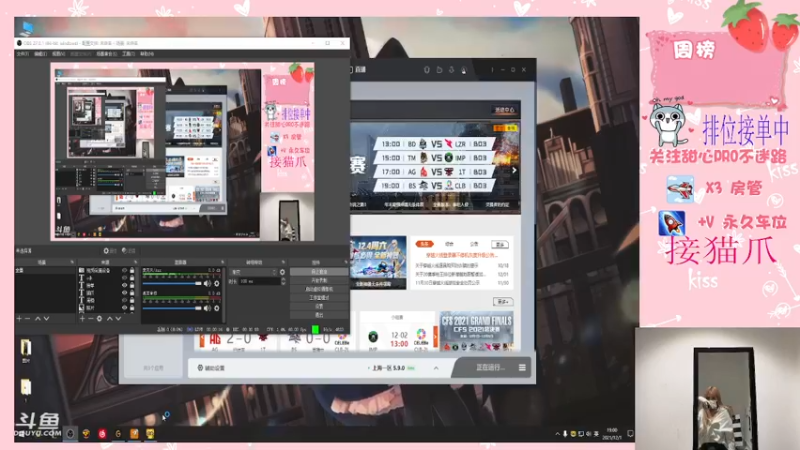The height and width of the screenshot is (450, 800).
Task: Pop out the Sources dock panel icon
Action: pos(135,262)
